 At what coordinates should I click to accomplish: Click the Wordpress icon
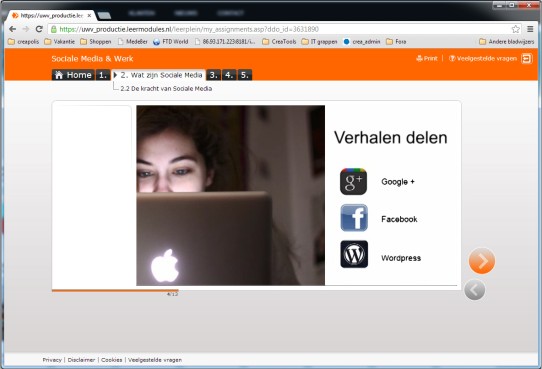(354, 254)
